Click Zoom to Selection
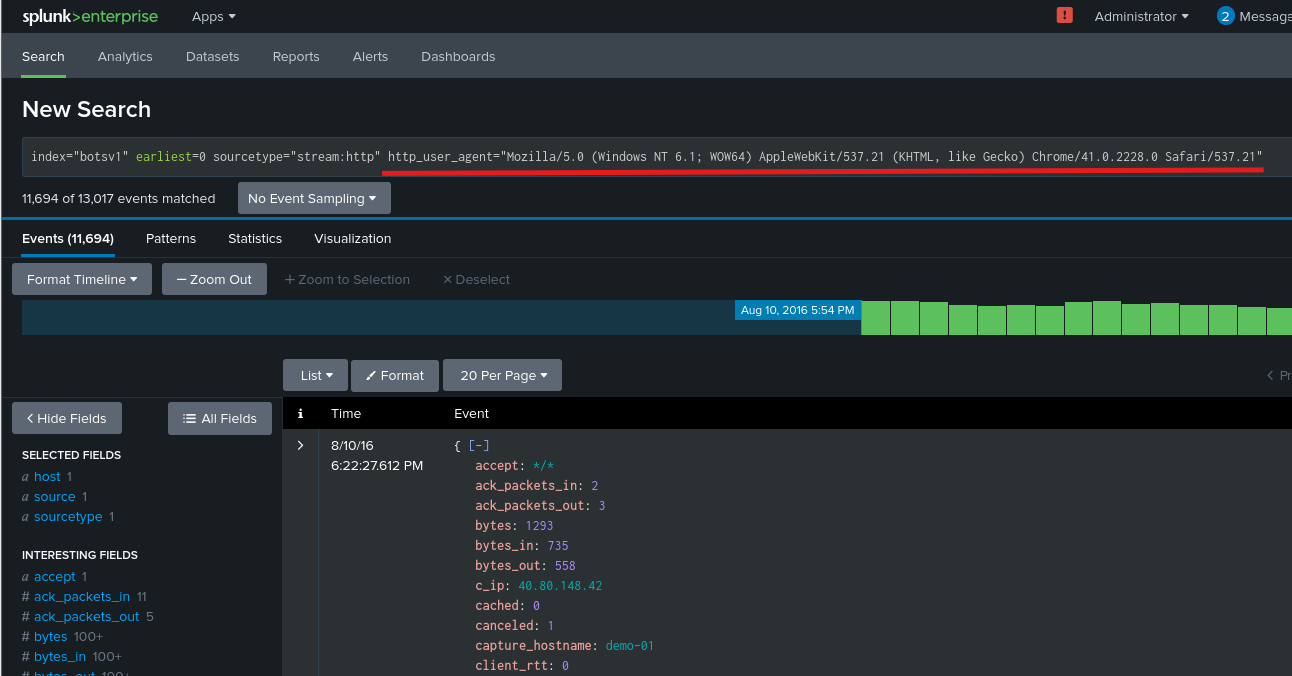 point(347,279)
